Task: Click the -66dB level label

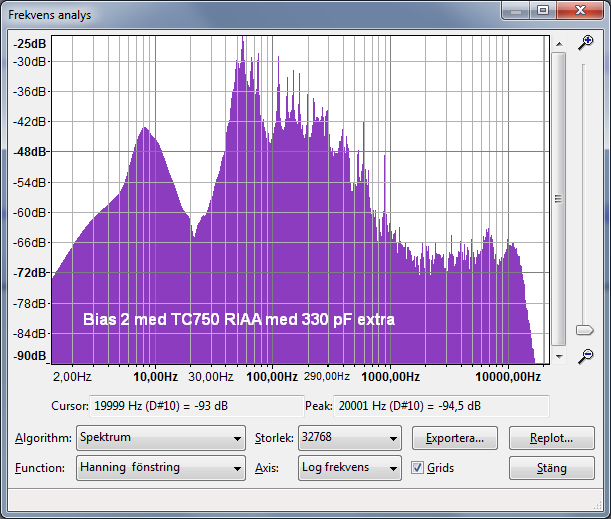Action: coord(30,242)
